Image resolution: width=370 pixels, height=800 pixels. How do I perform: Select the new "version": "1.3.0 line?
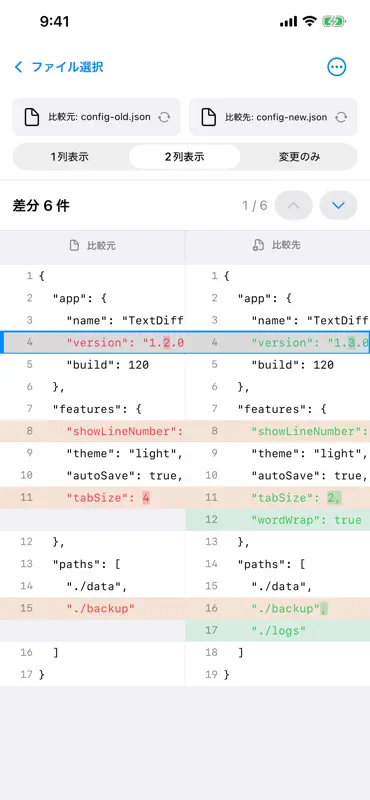click(278, 342)
